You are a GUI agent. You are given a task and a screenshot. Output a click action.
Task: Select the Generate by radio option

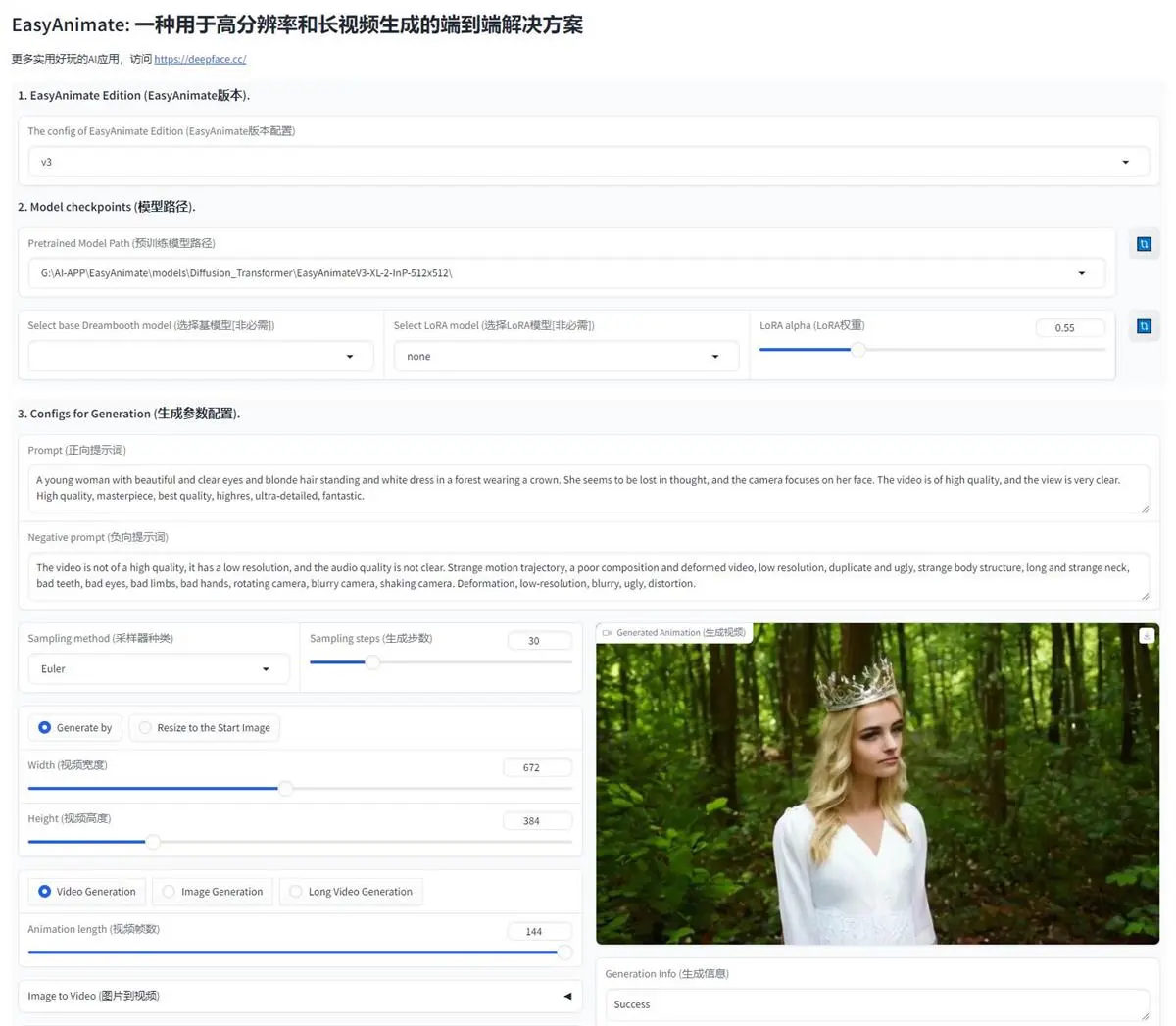coord(74,727)
